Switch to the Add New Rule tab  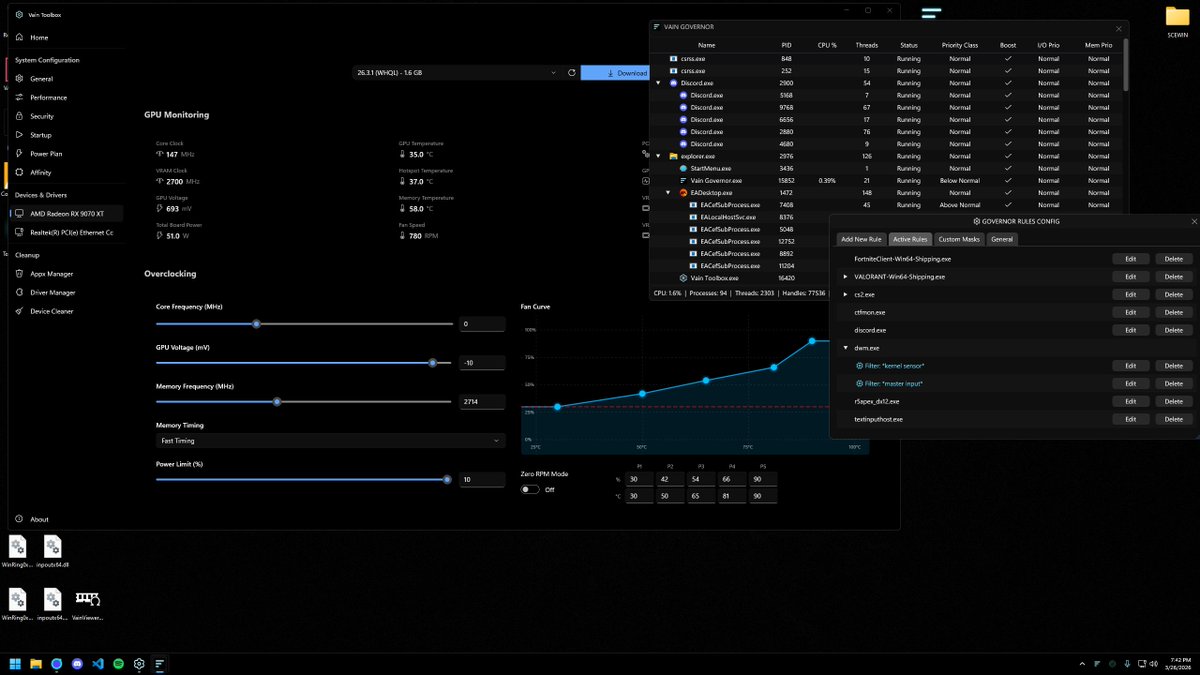coord(861,239)
